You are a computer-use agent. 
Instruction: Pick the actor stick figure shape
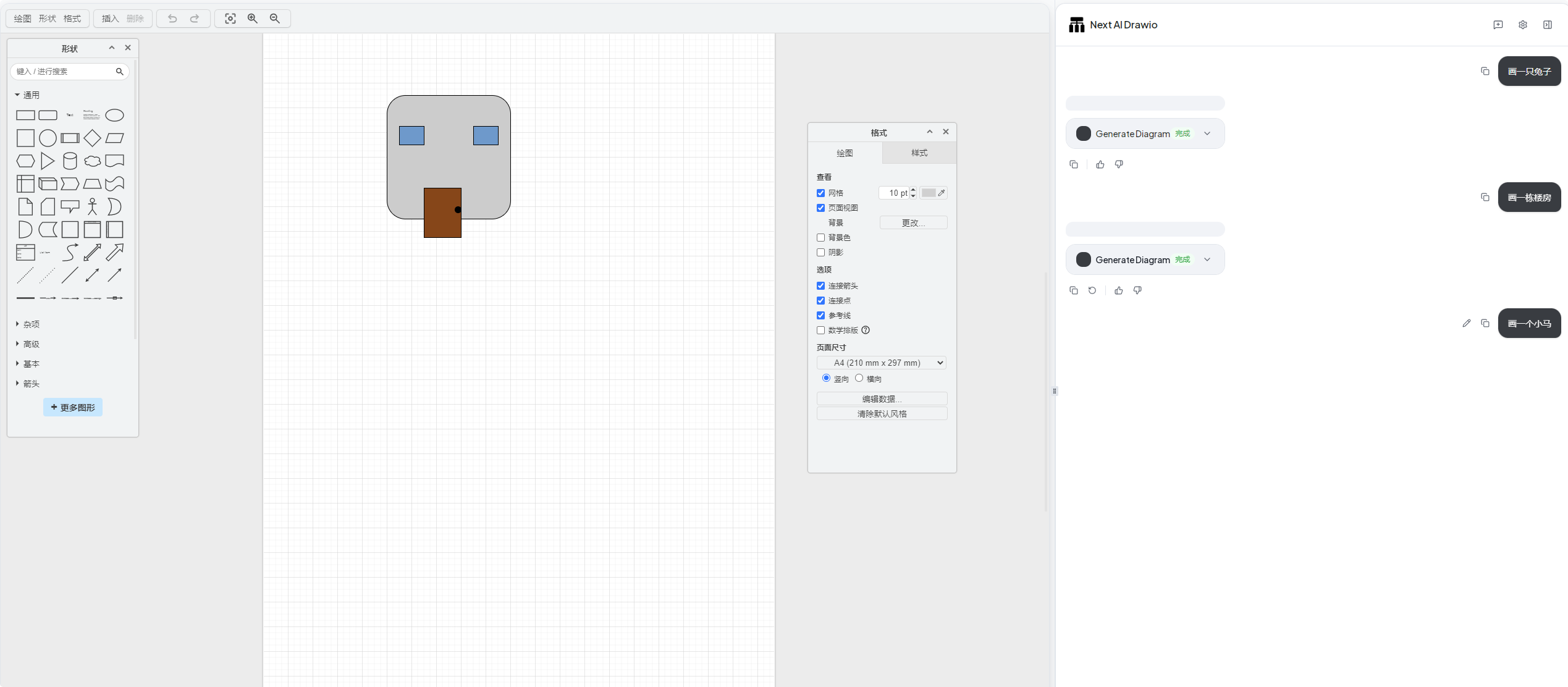92,206
